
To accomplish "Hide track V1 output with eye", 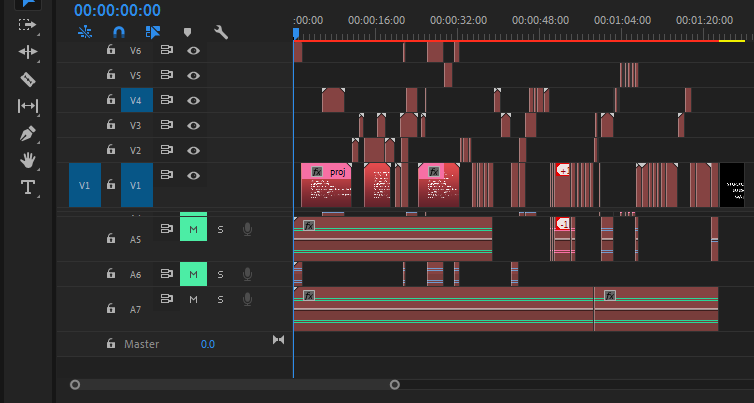I will (193, 176).
